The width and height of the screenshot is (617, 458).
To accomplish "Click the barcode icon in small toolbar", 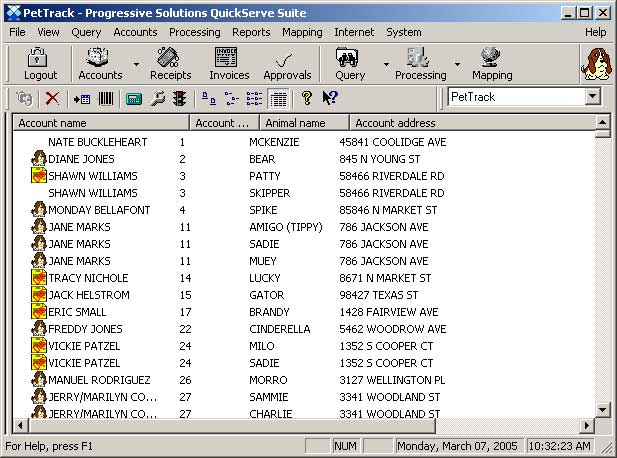I will [x=105, y=98].
